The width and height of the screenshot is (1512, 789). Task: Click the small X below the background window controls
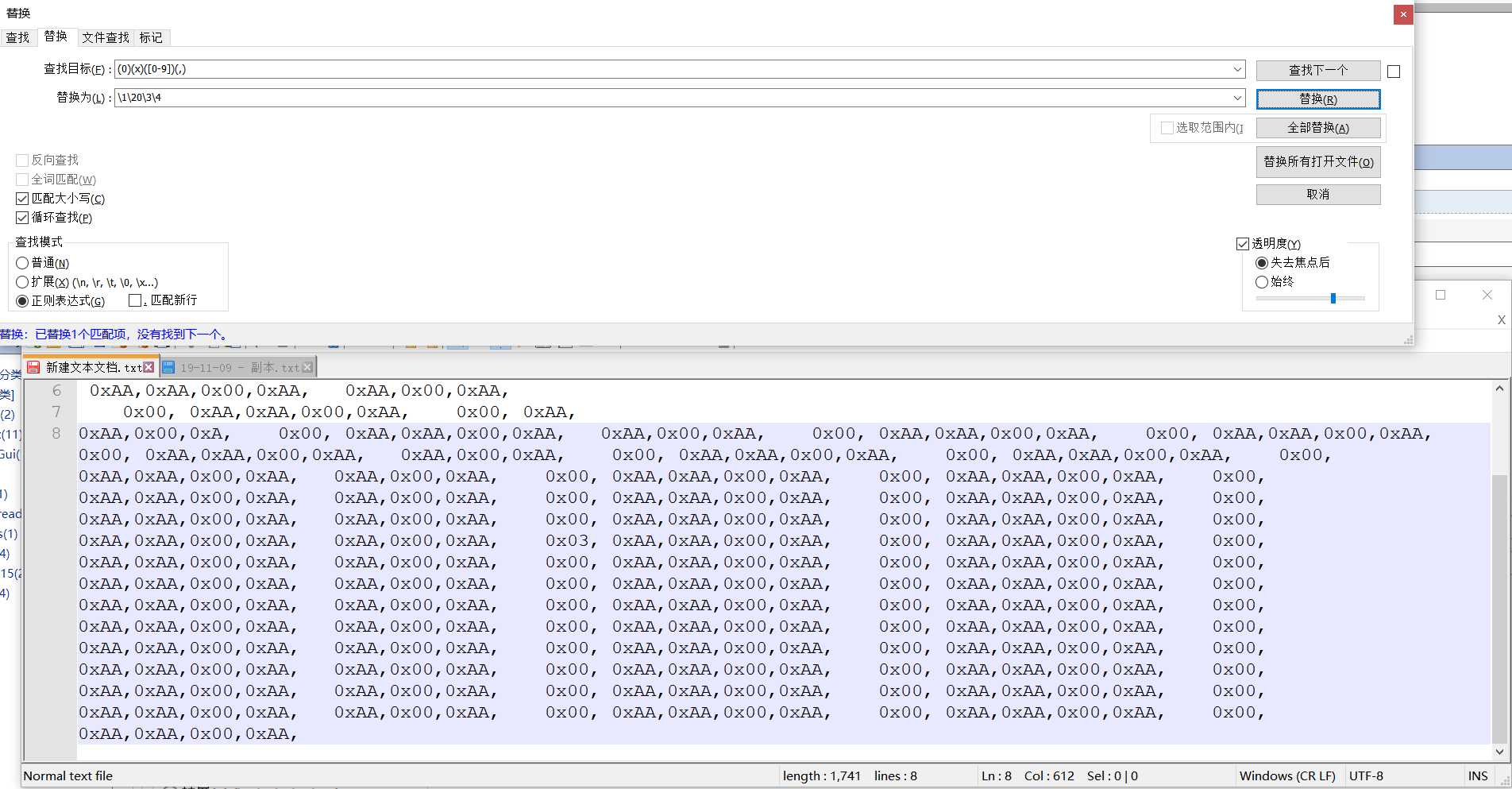1501,320
